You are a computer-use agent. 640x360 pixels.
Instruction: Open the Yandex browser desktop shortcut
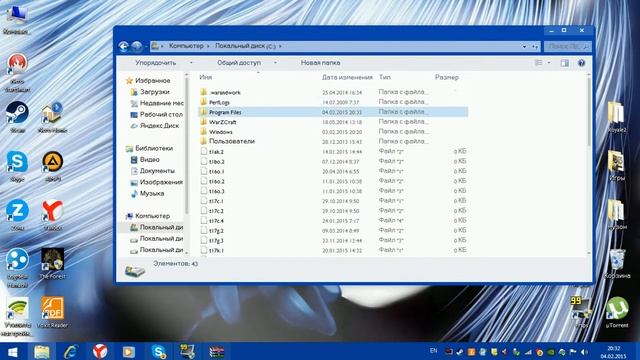[x=53, y=215]
